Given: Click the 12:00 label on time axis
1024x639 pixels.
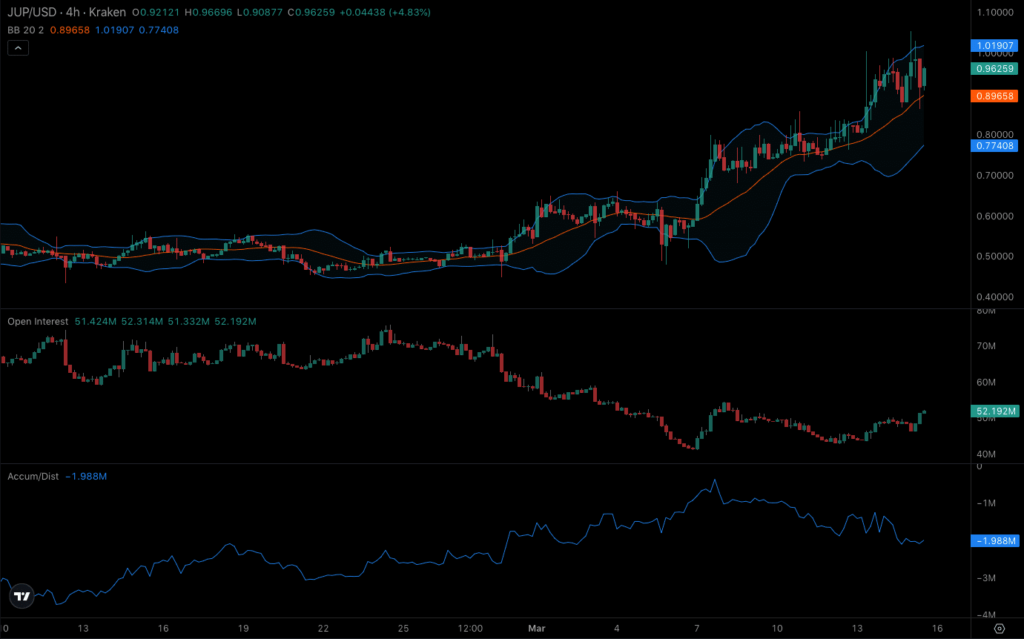Looking at the screenshot, I should point(469,628).
